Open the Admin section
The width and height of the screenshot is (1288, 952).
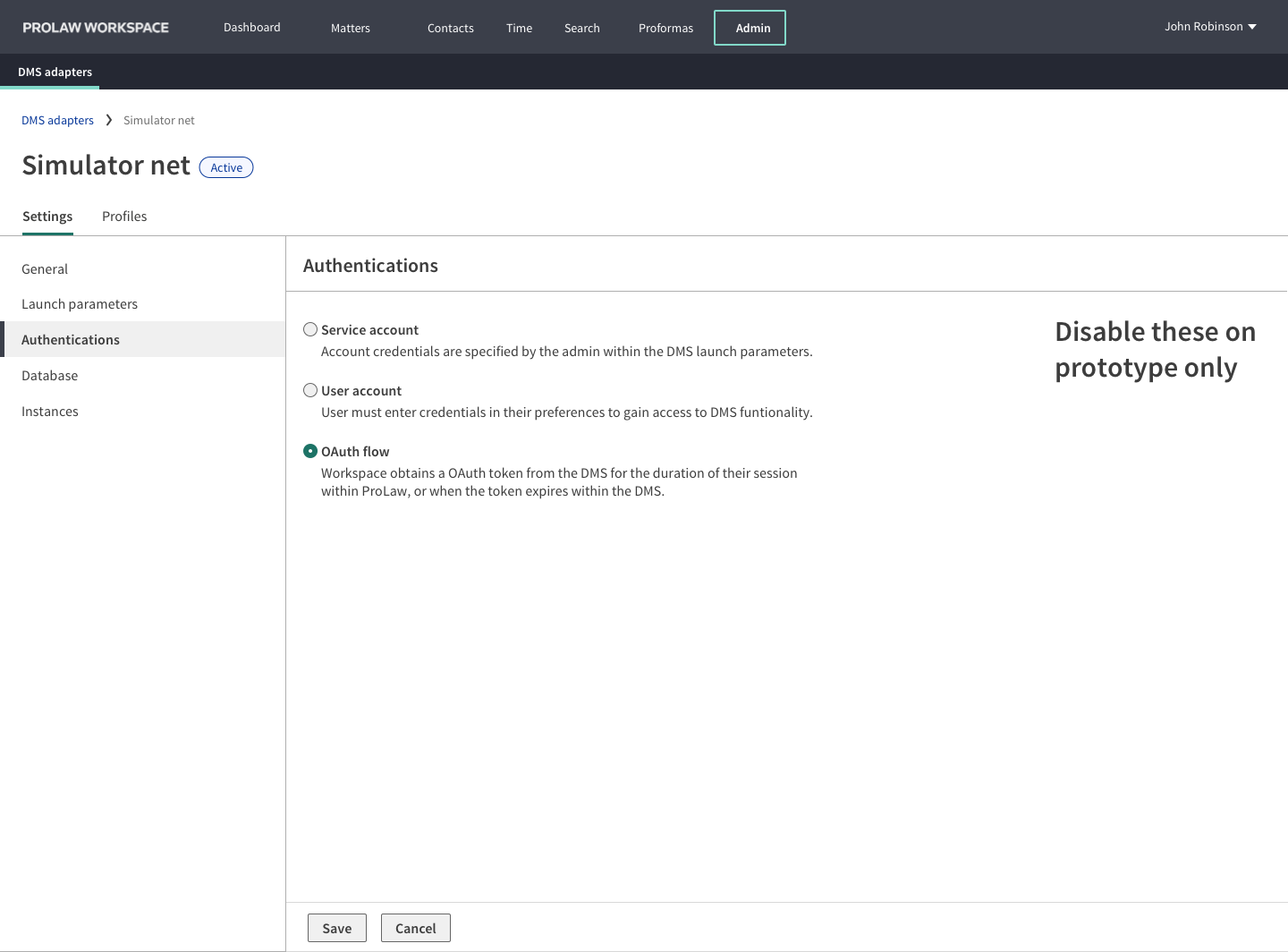point(750,28)
